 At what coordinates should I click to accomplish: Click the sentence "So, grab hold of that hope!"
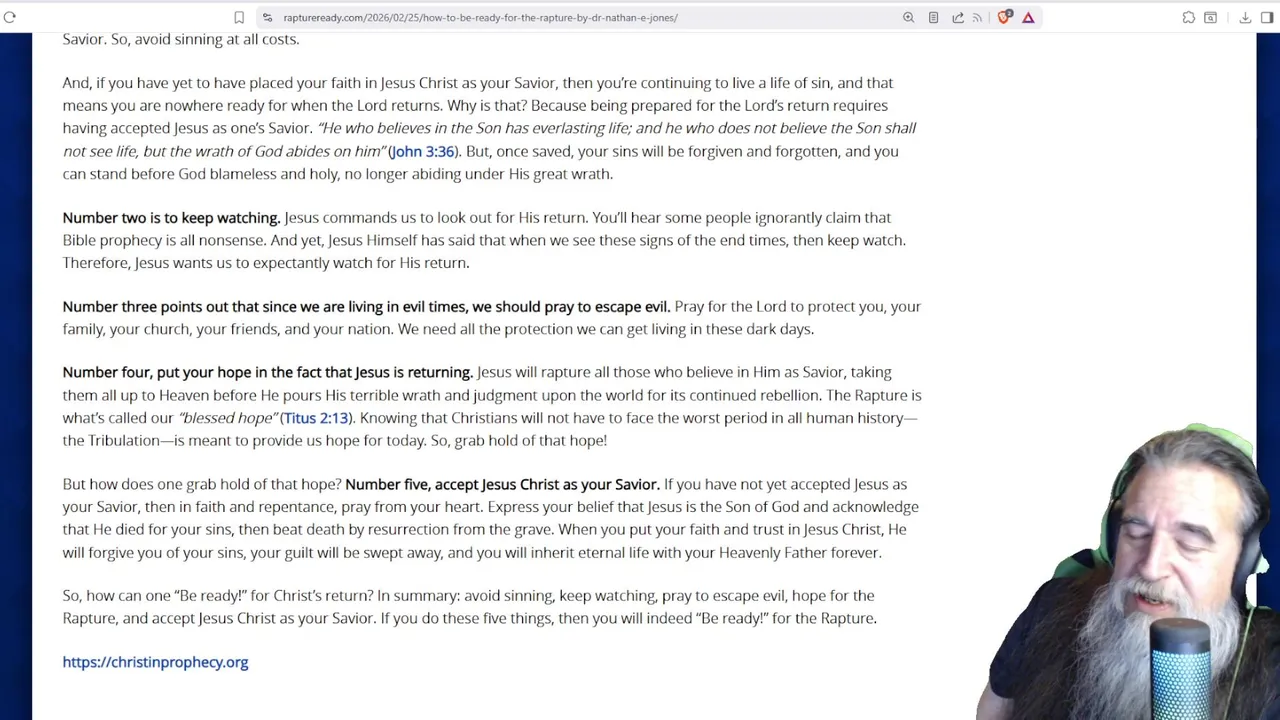click(519, 440)
